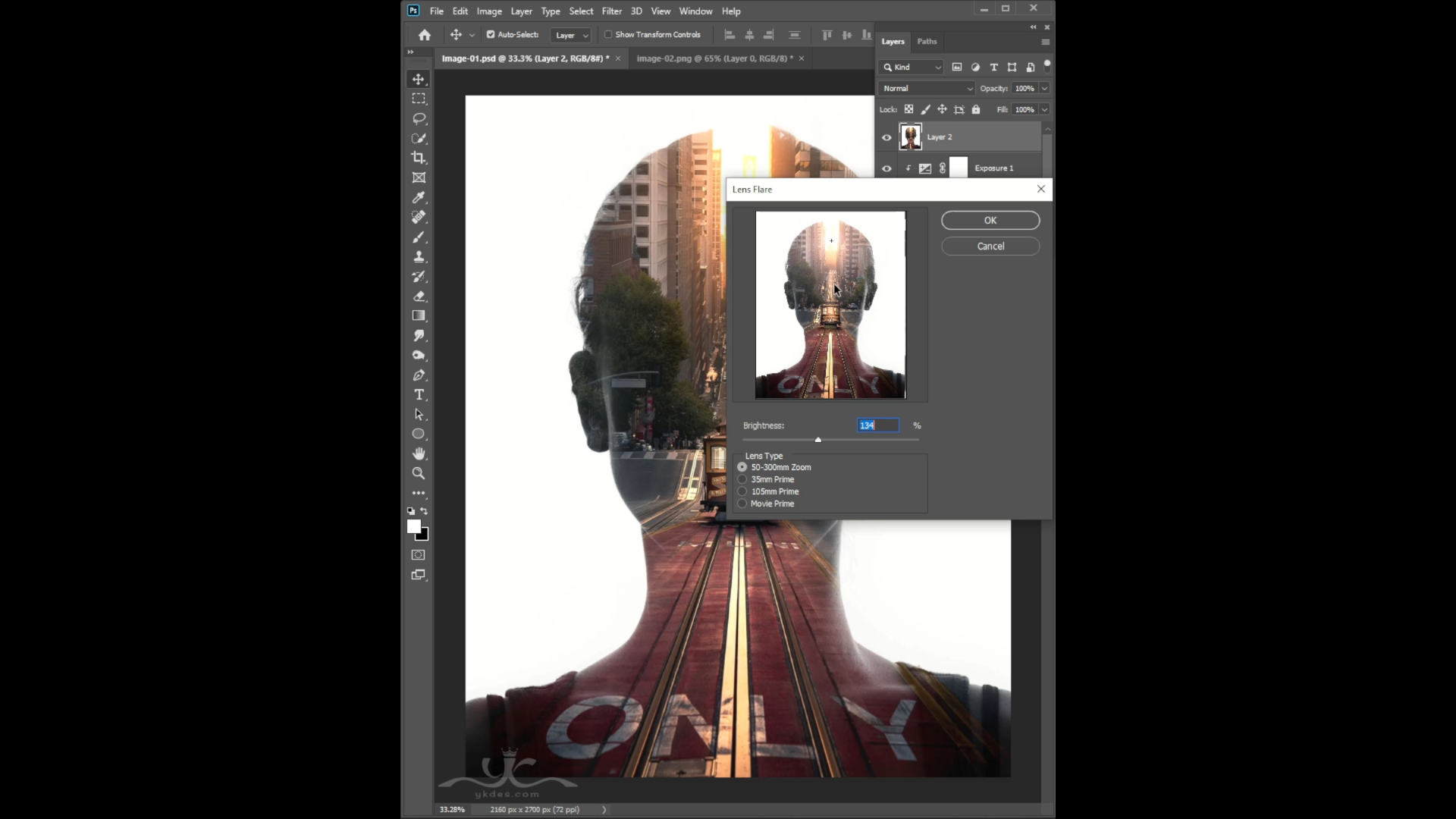The height and width of the screenshot is (819, 1456).
Task: Click the Brightness slider handle
Action: coord(818,440)
